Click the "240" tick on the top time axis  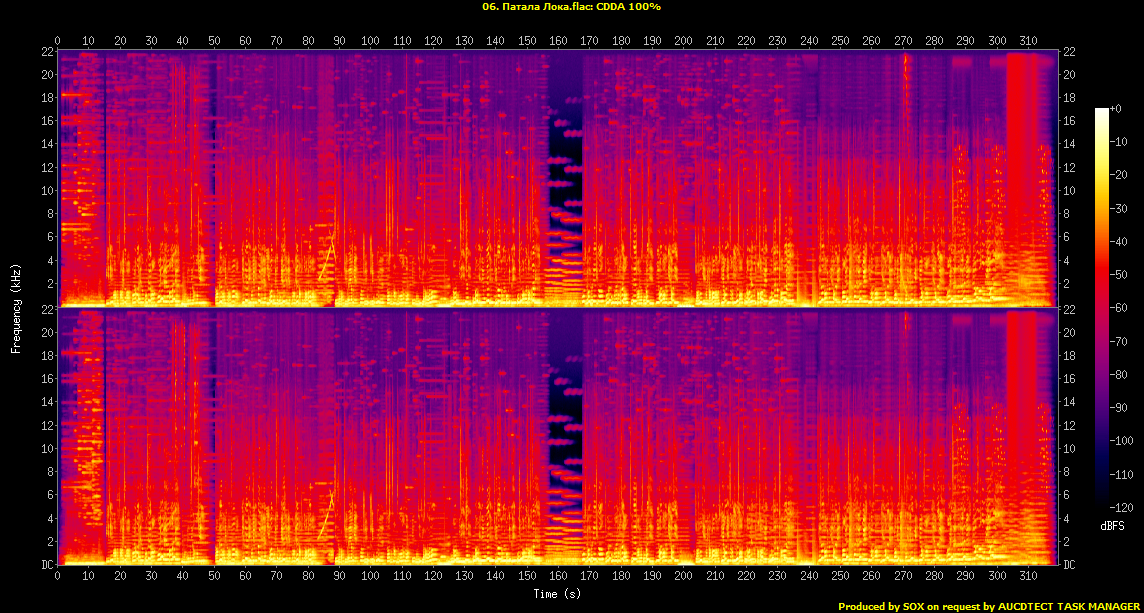coord(808,41)
